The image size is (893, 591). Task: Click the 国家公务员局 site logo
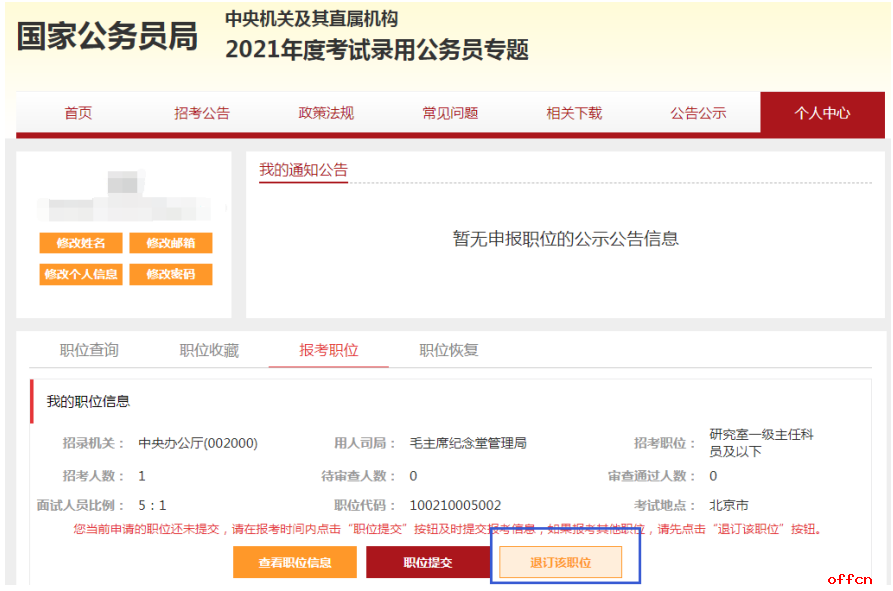pos(107,36)
